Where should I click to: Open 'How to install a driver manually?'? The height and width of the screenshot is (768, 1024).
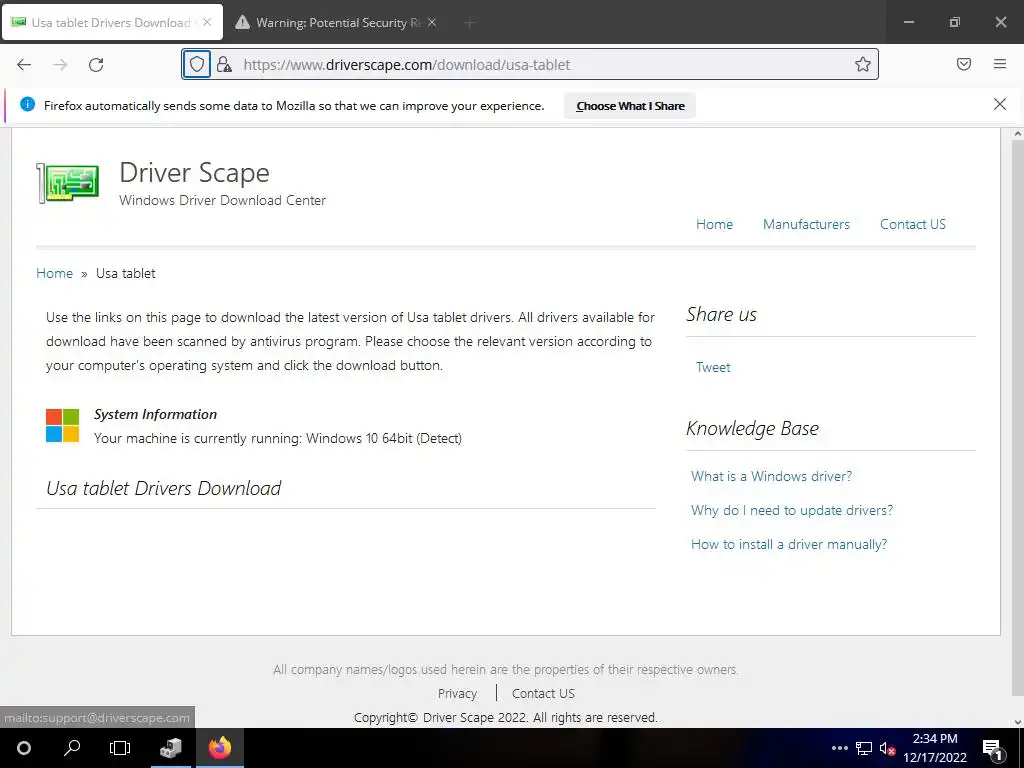[789, 544]
